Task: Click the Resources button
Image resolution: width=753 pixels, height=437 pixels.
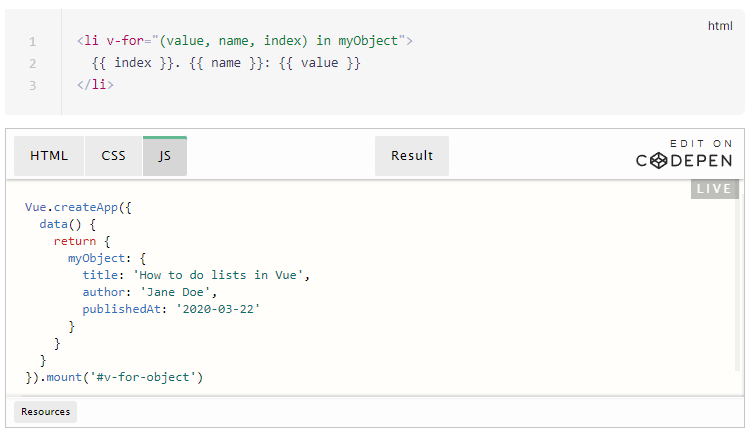Action: (x=46, y=412)
